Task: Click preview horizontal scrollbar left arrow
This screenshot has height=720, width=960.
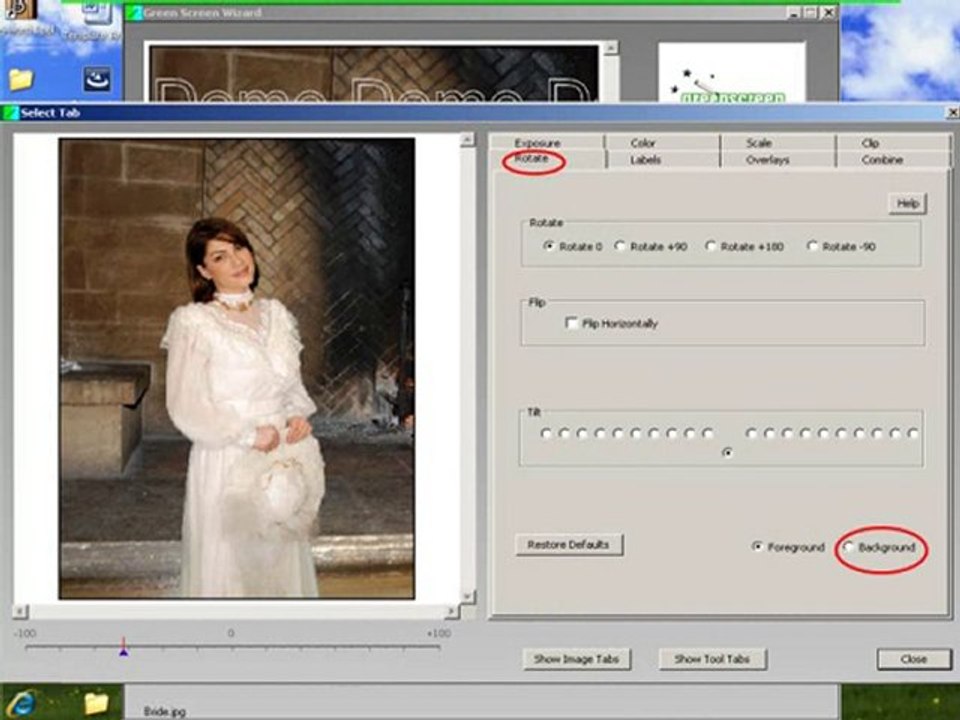Action: (x=20, y=611)
